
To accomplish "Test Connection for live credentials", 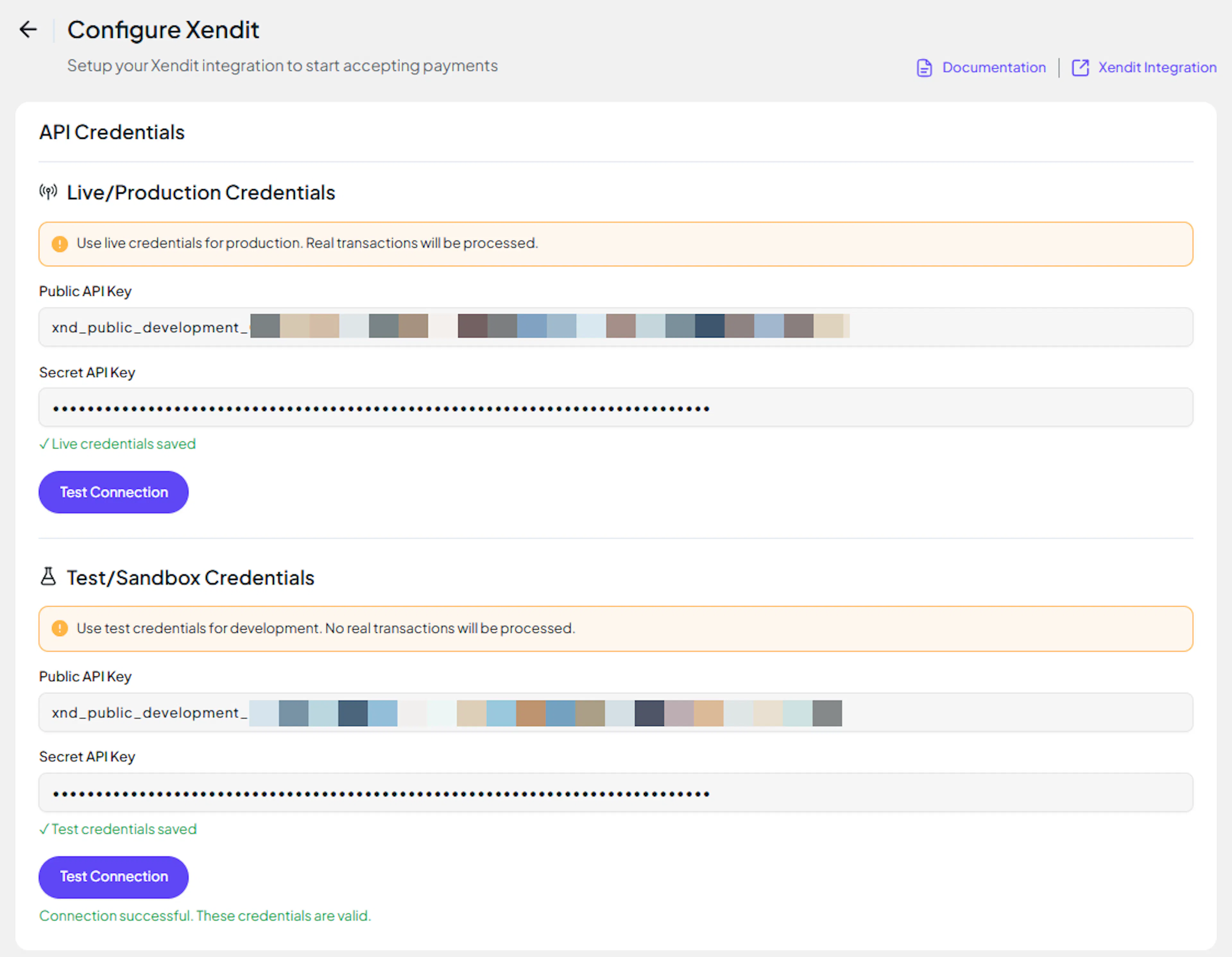I will tap(113, 492).
